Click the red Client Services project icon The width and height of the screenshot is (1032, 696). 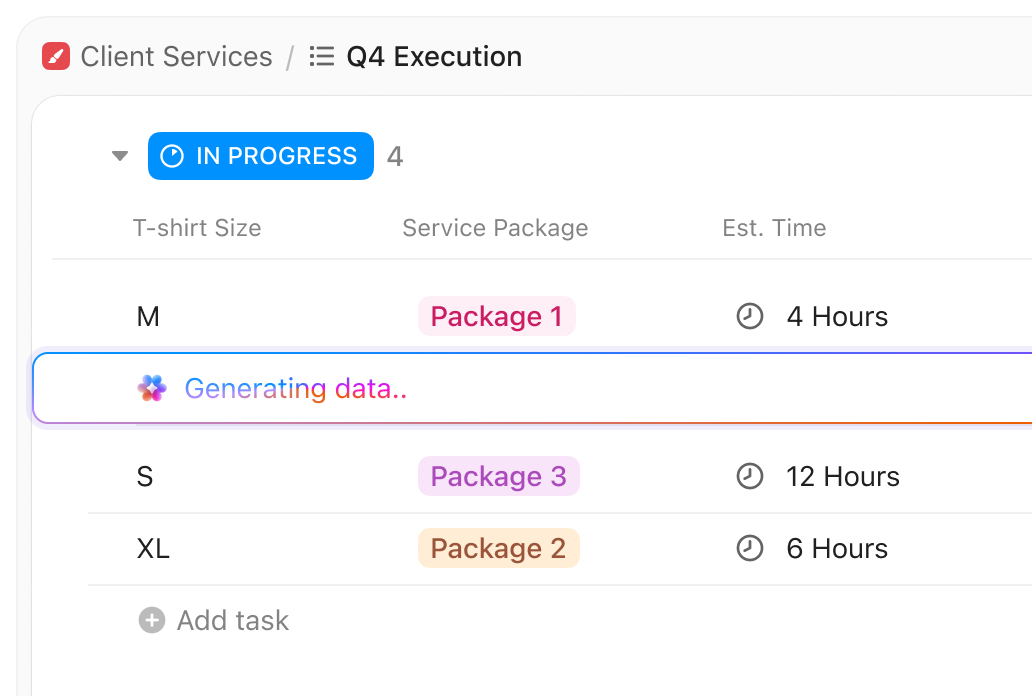55,56
